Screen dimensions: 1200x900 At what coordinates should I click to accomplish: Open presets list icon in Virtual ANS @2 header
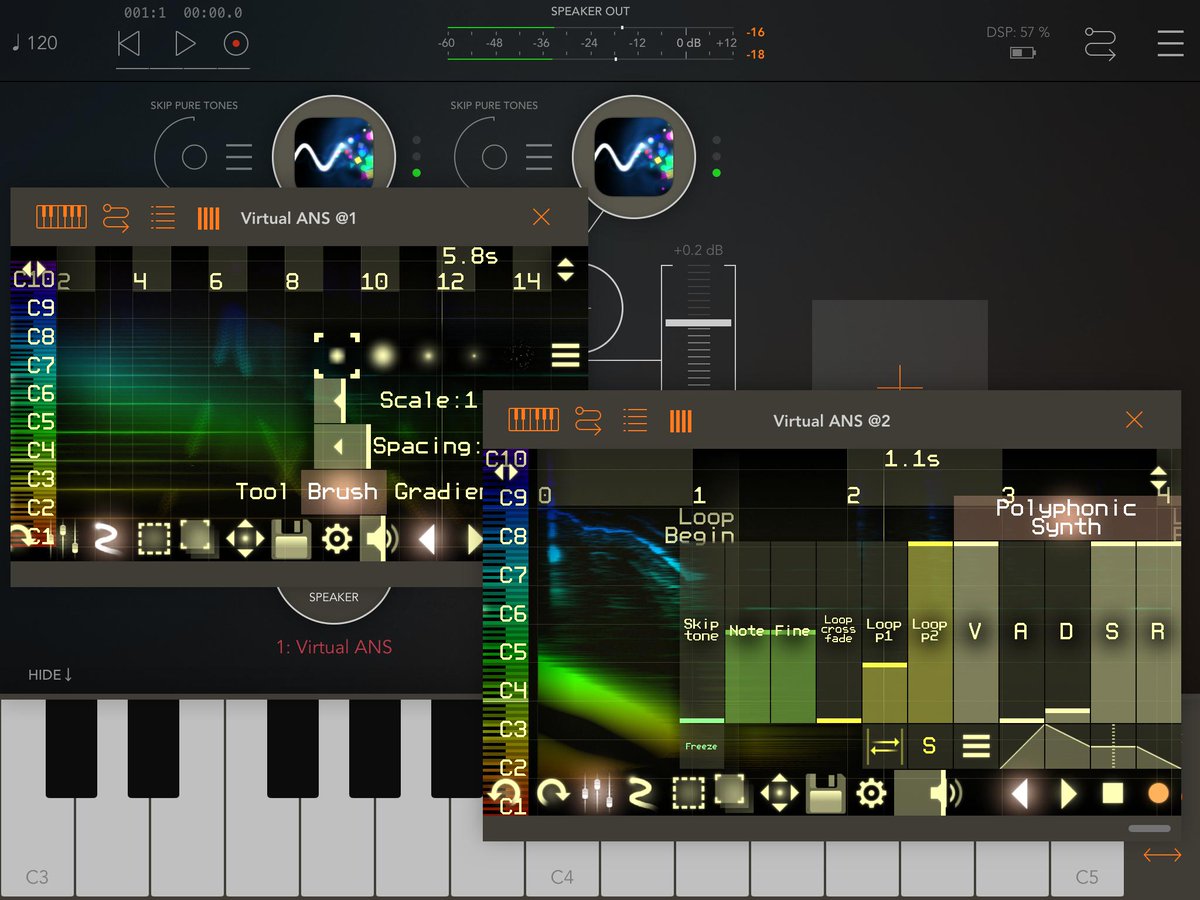(635, 420)
